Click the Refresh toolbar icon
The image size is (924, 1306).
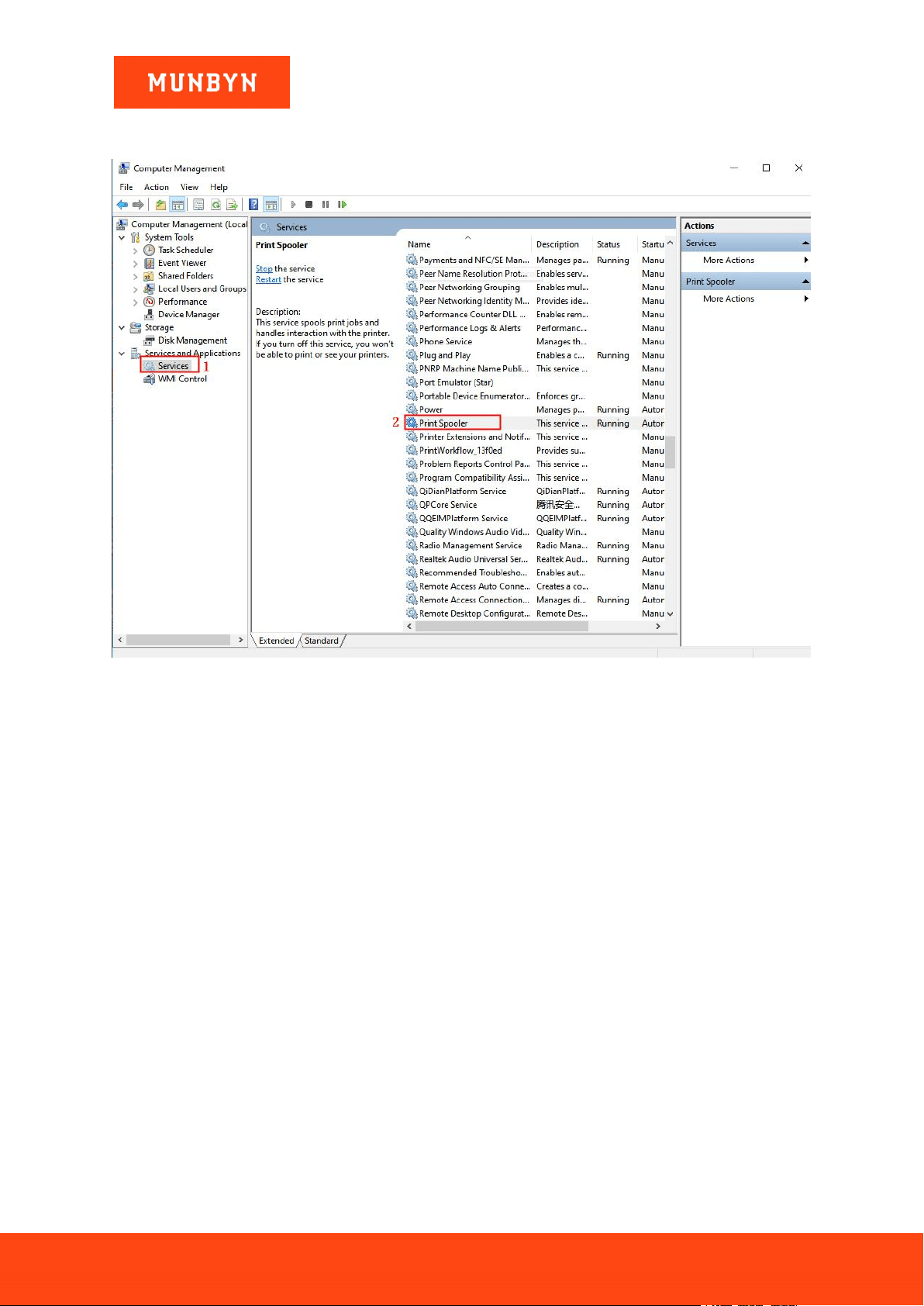[x=215, y=205]
